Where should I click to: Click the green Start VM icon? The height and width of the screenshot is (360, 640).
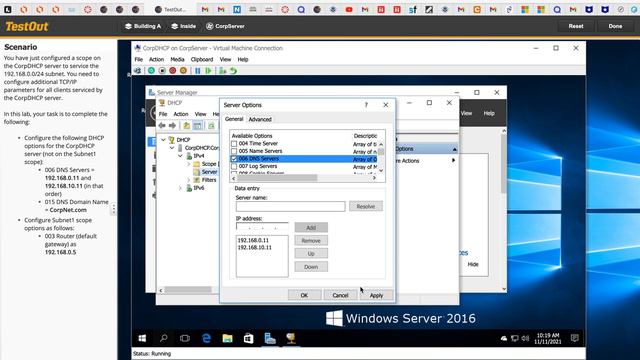coord(151,71)
